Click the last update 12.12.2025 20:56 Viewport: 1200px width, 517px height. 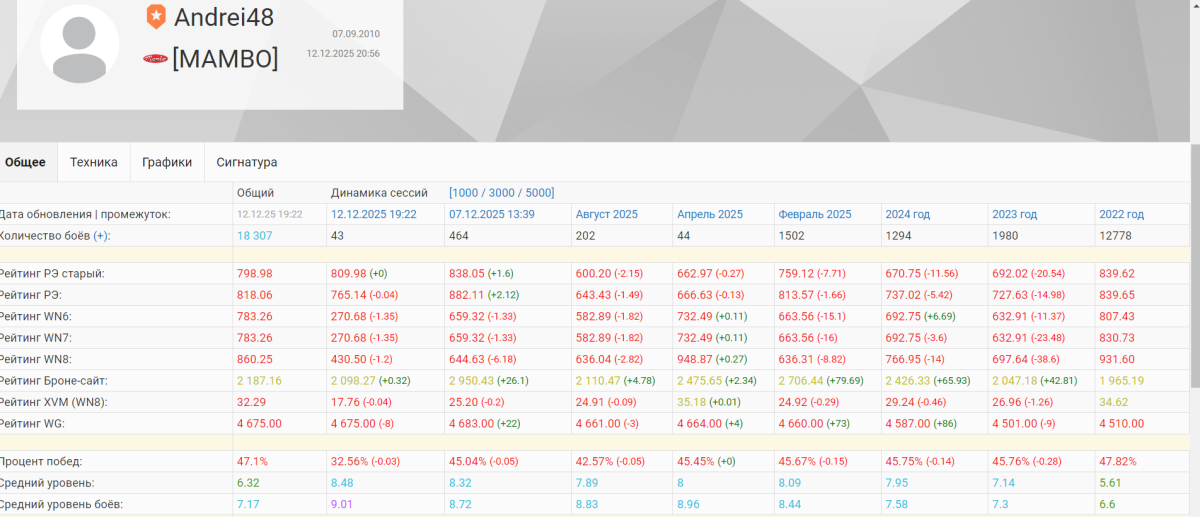pos(343,54)
